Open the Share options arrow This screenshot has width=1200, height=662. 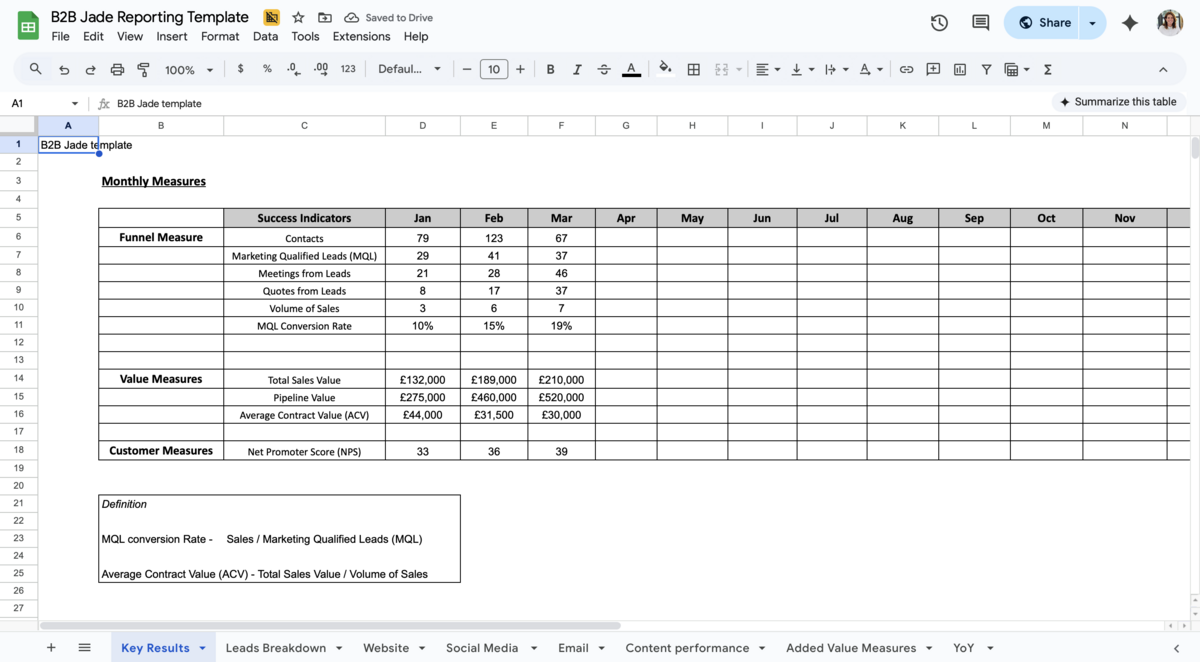pos(1092,23)
